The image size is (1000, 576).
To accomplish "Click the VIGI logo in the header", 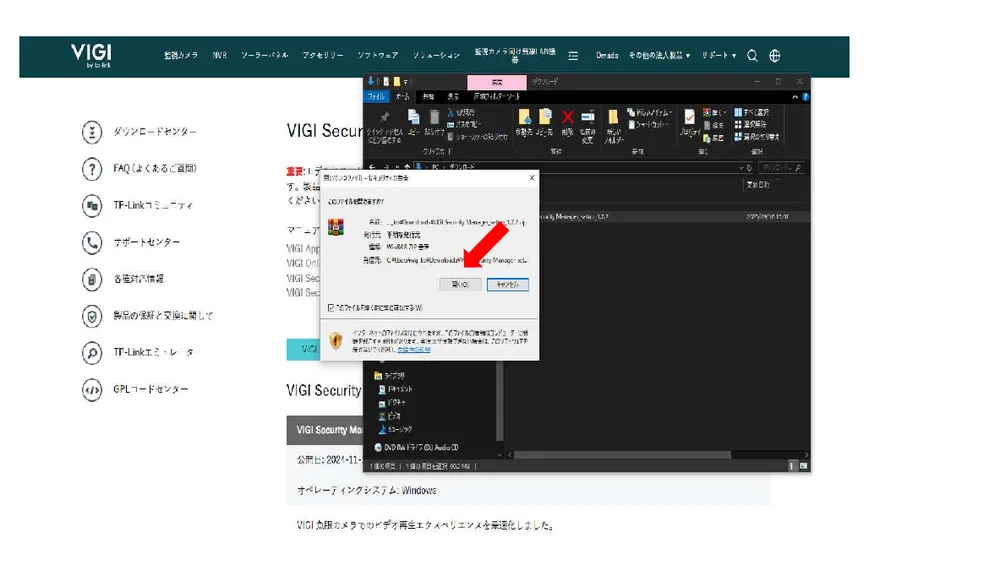I will pyautogui.click(x=91, y=55).
